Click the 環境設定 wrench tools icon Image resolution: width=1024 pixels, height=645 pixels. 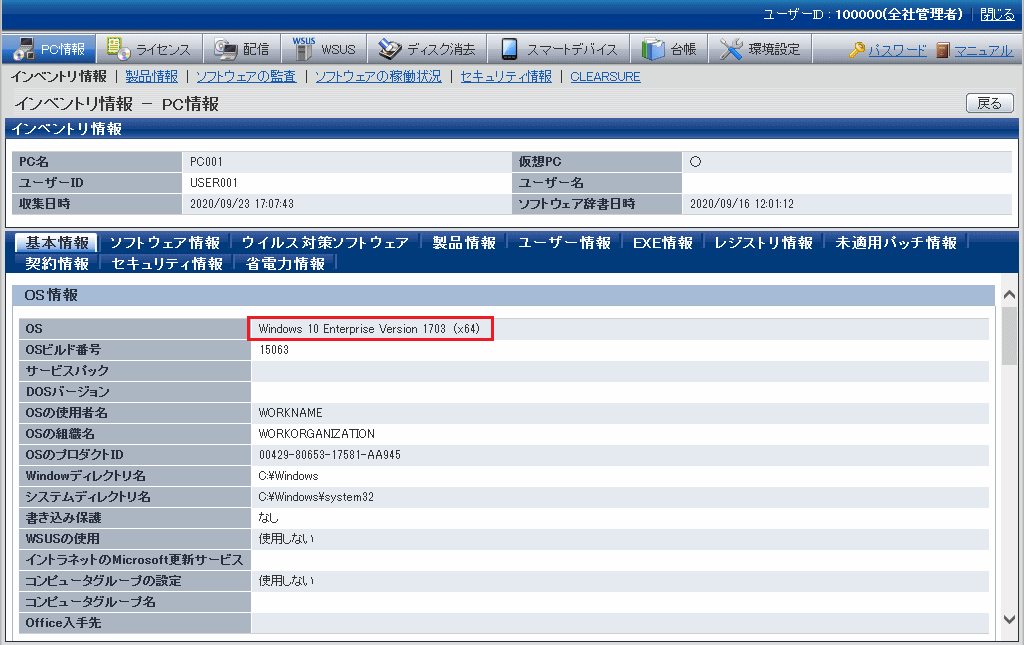(731, 49)
